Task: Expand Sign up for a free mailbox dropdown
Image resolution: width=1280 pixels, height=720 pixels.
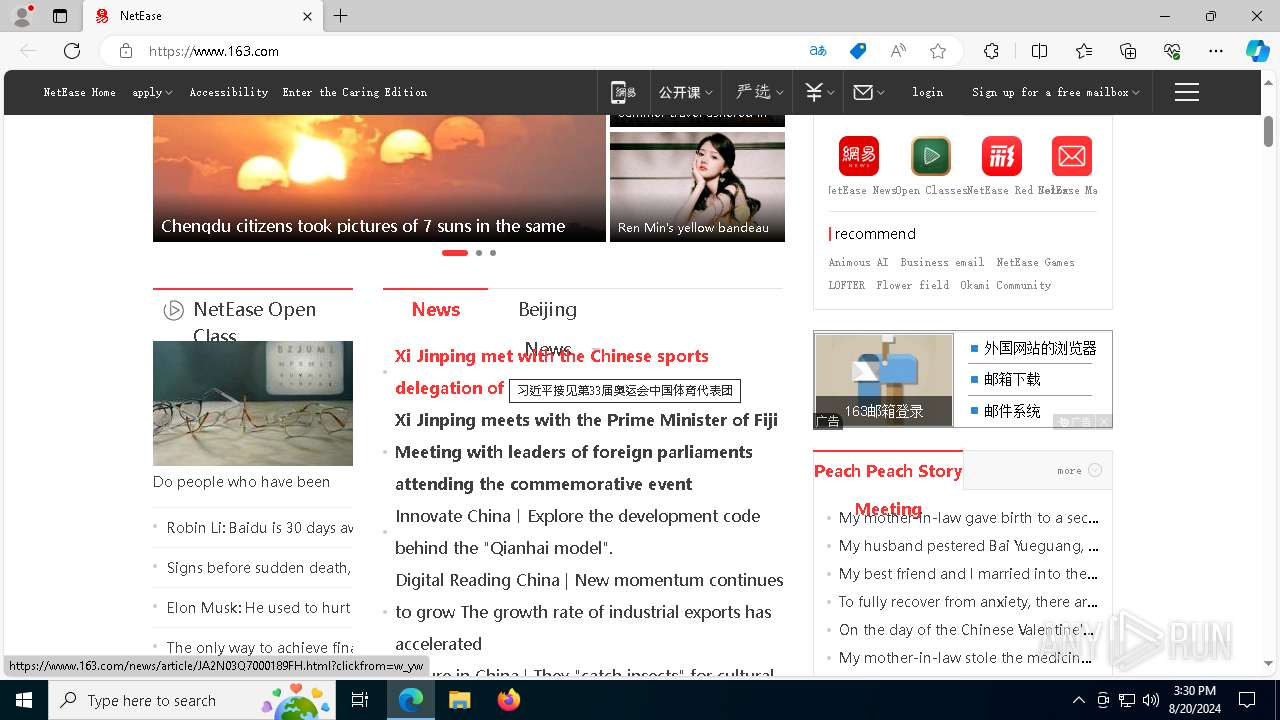Action: tap(1056, 92)
